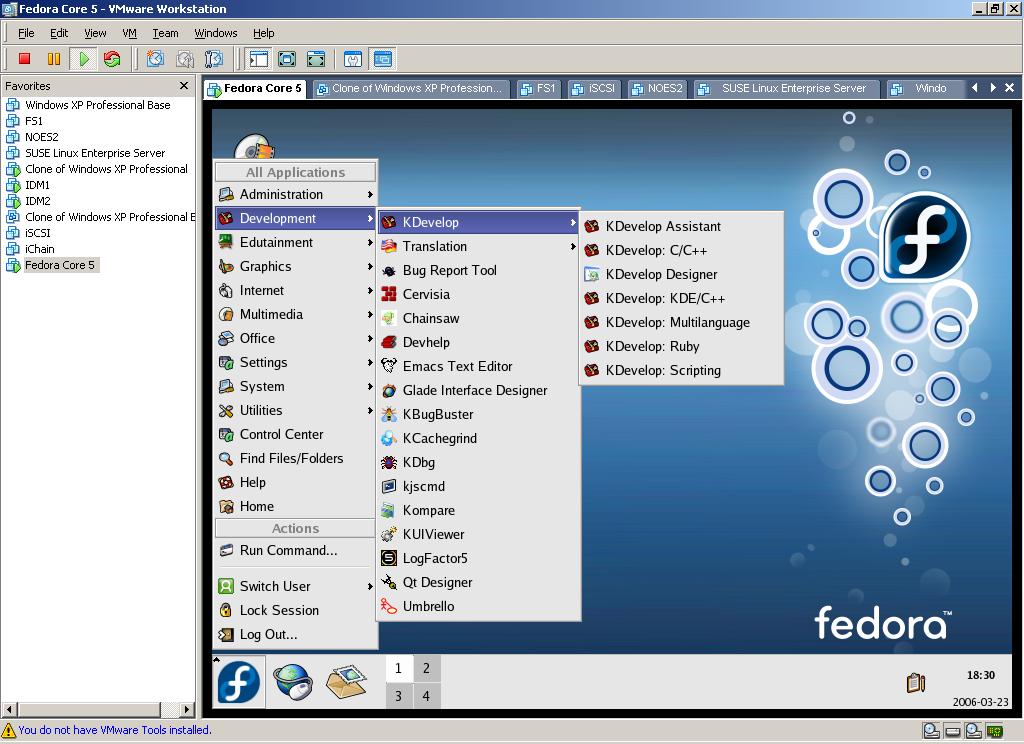Expand the Office submenu
The height and width of the screenshot is (744, 1024).
coord(296,338)
